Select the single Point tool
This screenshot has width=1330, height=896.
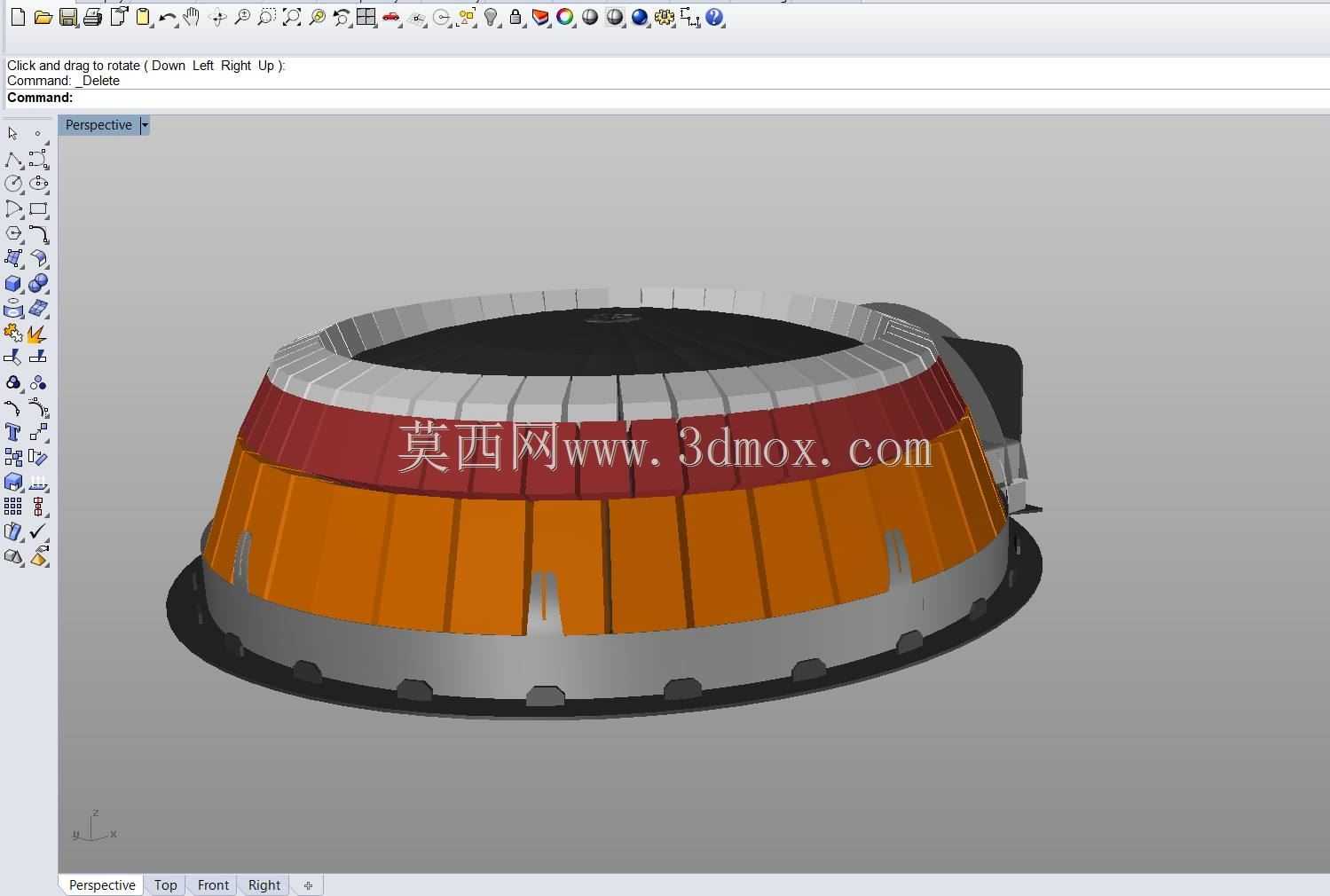37,134
